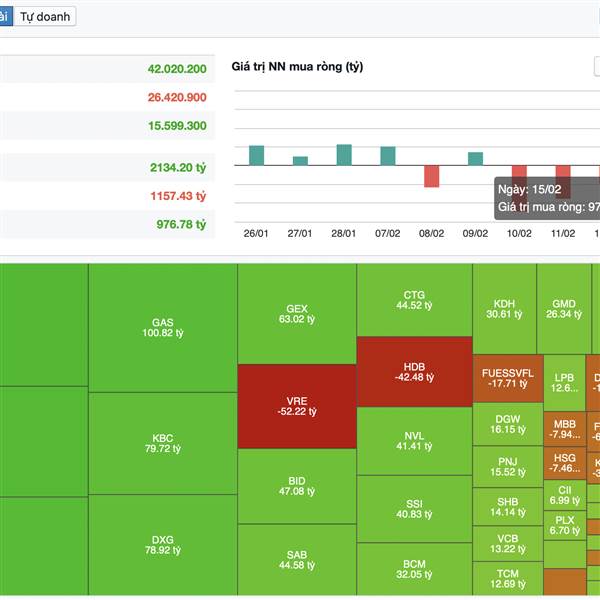Image resolution: width=600 pixels, height=600 pixels.
Task: Click the 07/02 bar in chart
Action: coord(388,156)
